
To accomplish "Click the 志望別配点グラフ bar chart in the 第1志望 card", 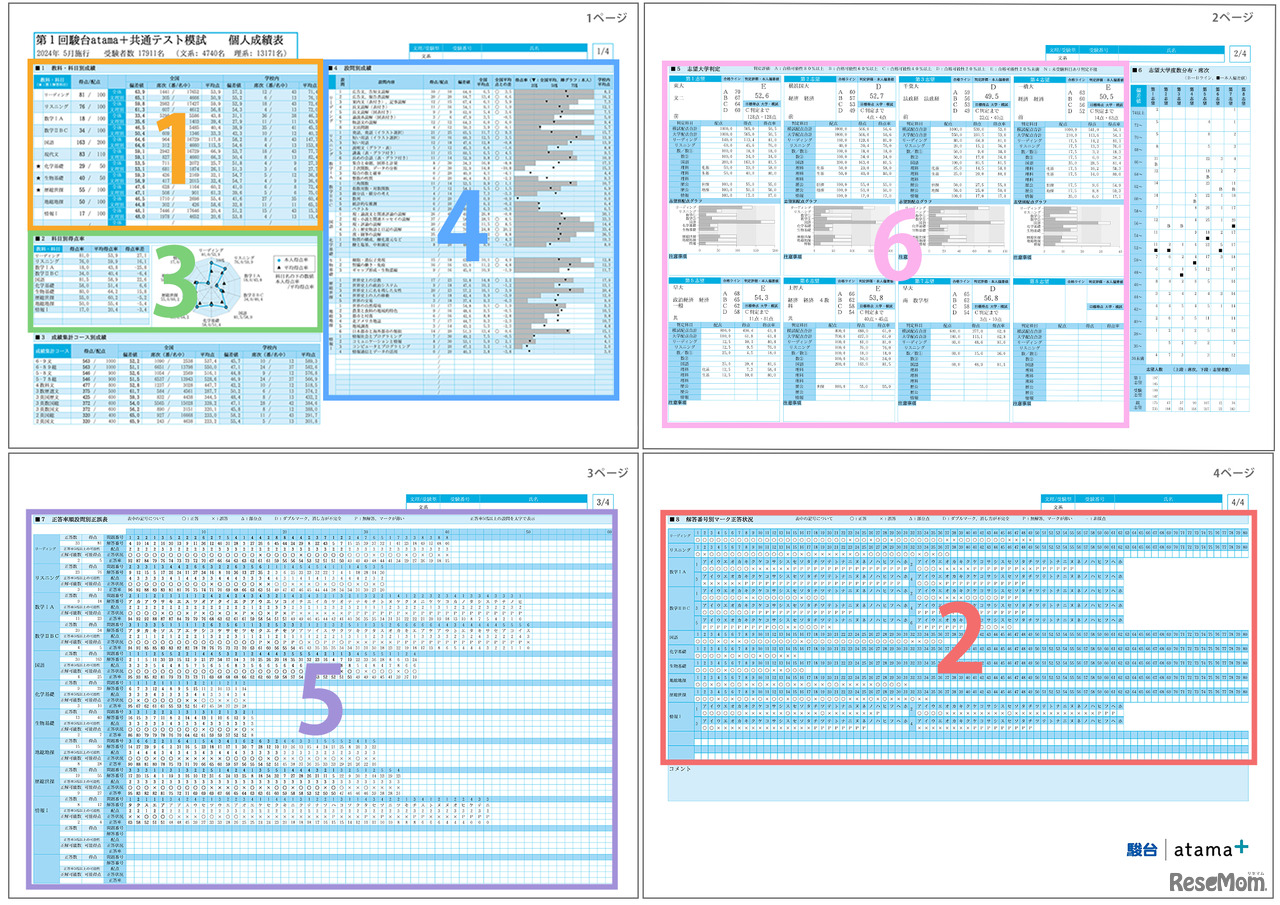I will pos(724,230).
